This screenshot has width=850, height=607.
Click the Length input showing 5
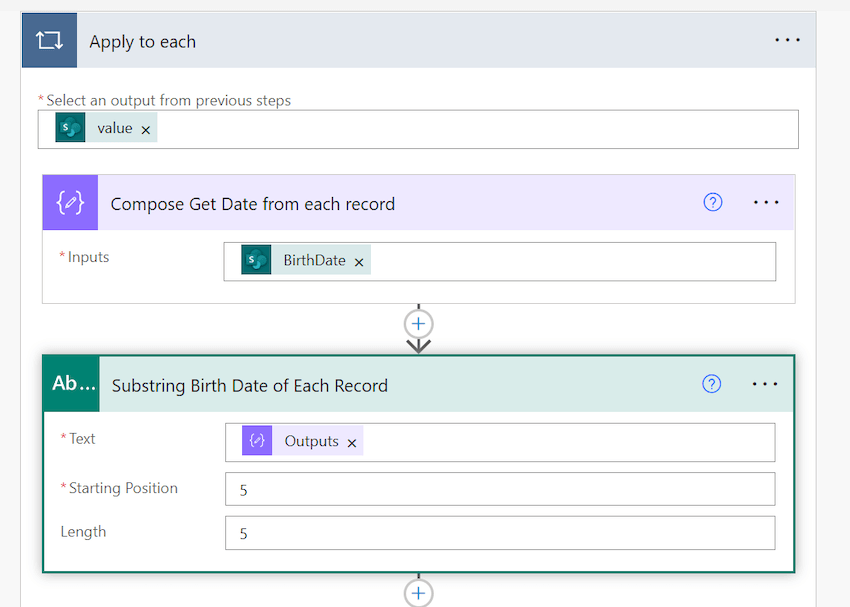500,533
